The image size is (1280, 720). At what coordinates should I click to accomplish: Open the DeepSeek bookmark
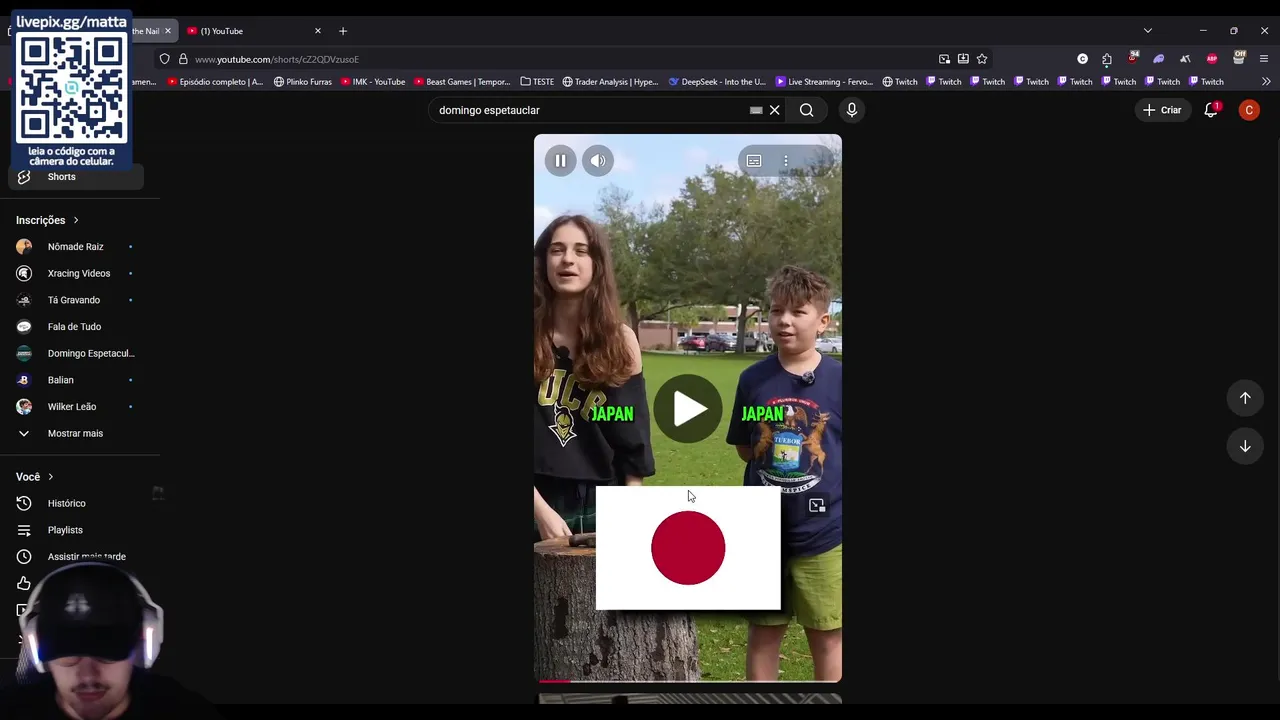(x=717, y=82)
